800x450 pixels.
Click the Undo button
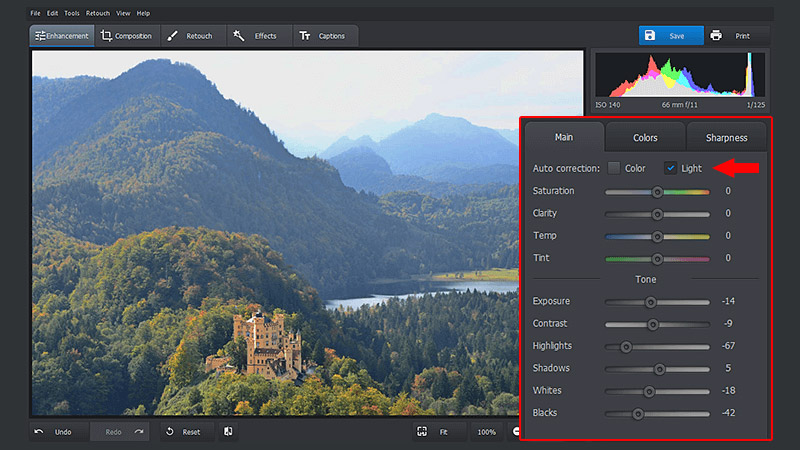point(59,432)
